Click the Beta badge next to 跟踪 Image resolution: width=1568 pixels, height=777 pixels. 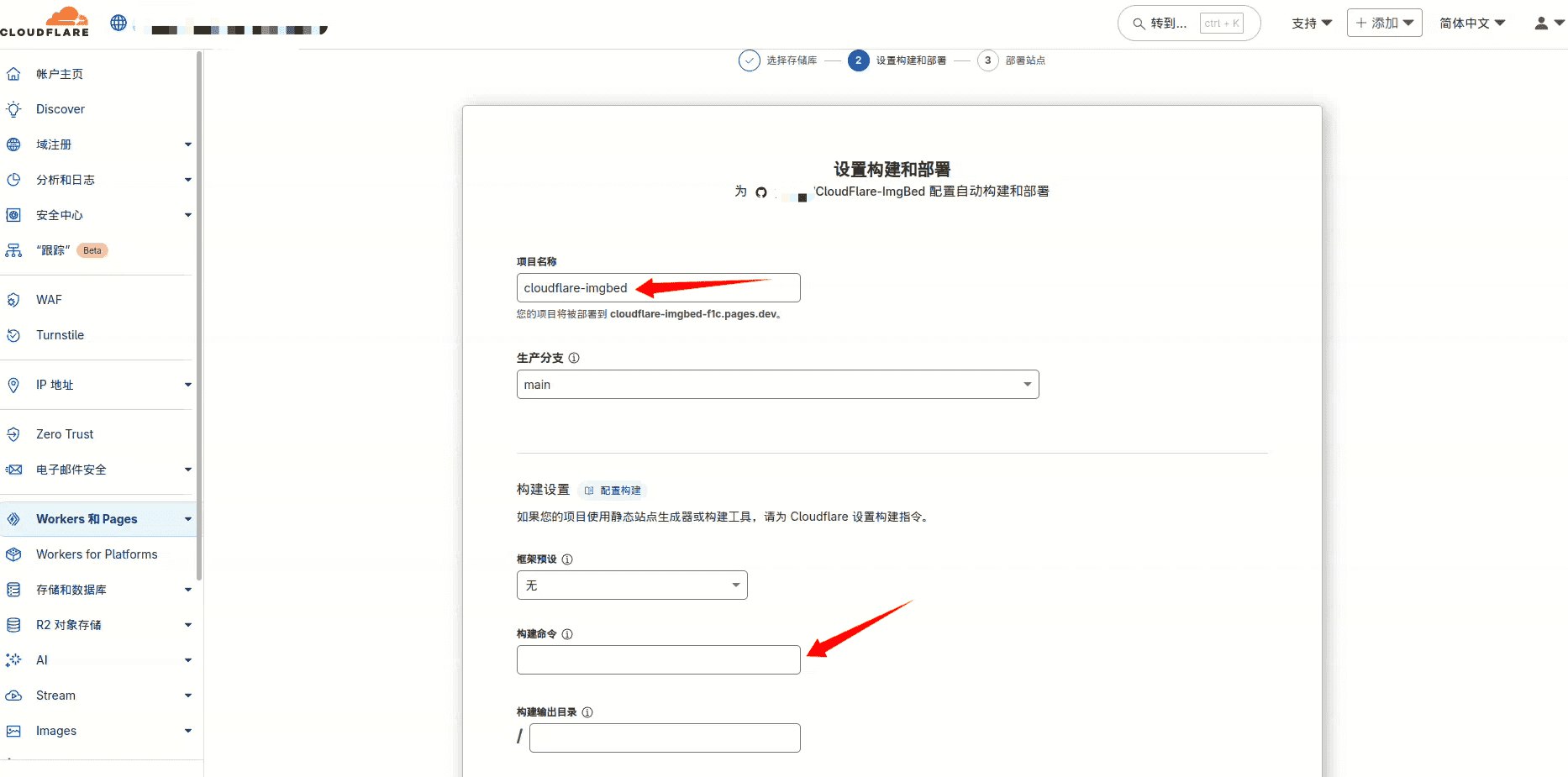coord(92,250)
